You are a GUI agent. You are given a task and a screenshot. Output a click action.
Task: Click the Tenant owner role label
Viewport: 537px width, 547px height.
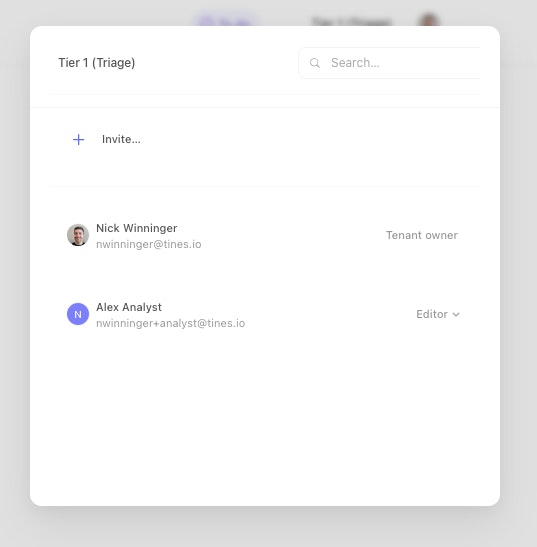click(x=422, y=235)
